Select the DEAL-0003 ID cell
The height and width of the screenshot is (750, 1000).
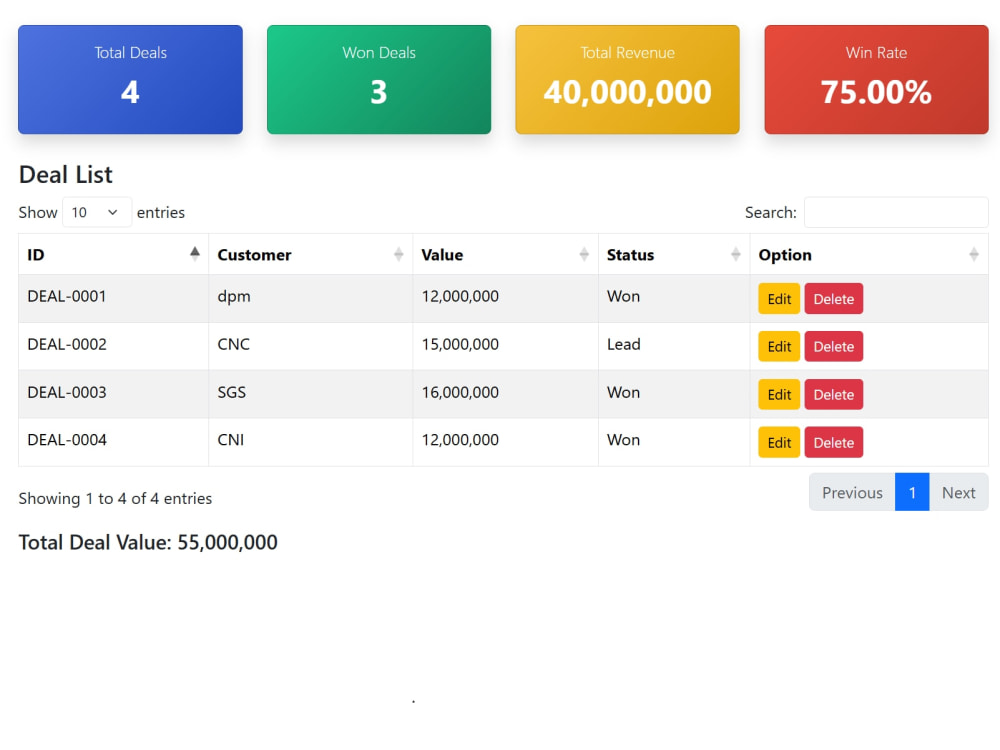pyautogui.click(x=114, y=392)
